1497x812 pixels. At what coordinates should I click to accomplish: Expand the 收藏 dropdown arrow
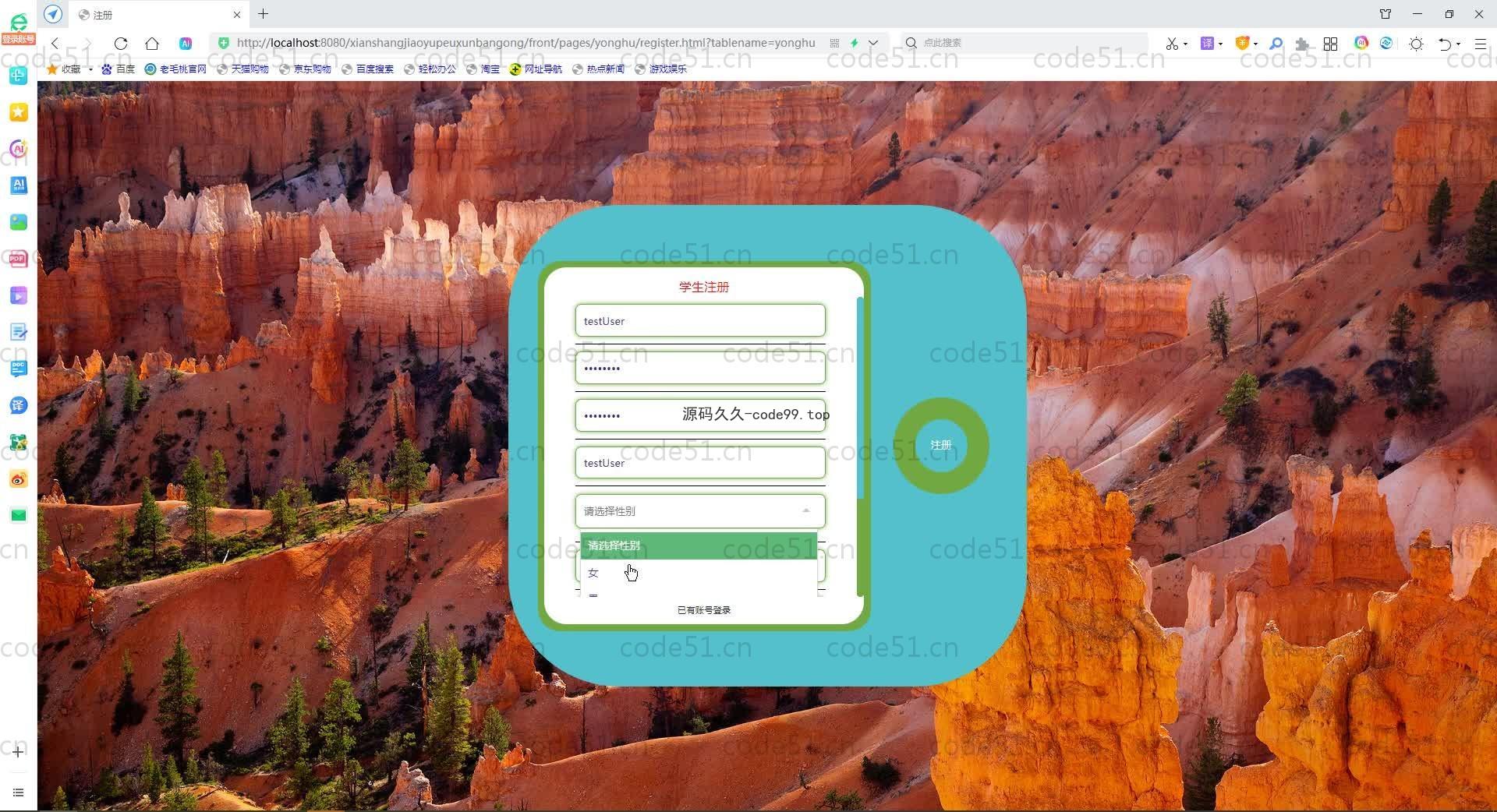pos(90,69)
